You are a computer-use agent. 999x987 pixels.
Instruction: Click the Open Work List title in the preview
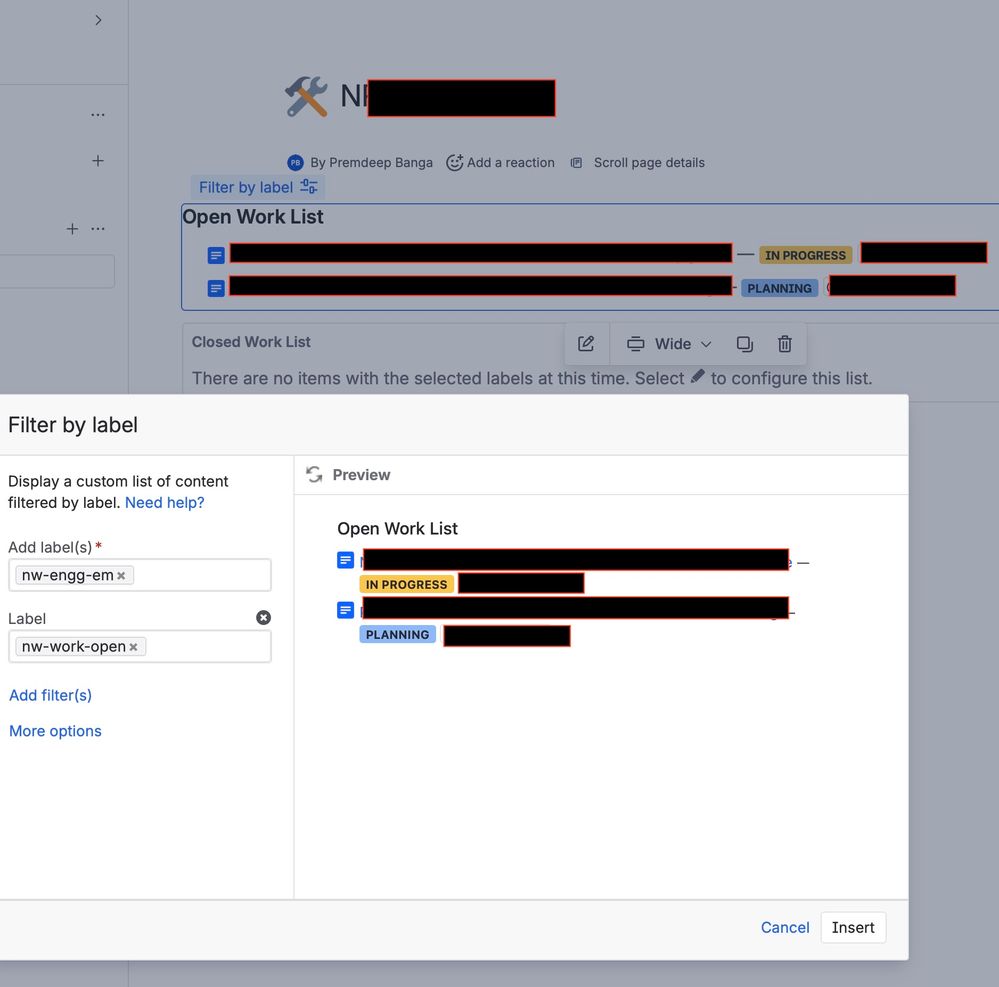(398, 529)
